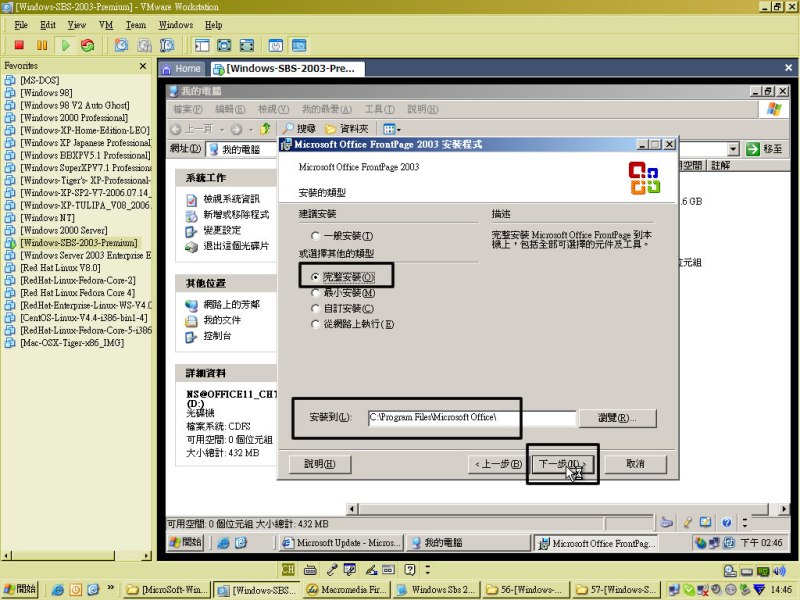The height and width of the screenshot is (600, 800).
Task: Click 變更設定 link
Action: (222, 231)
